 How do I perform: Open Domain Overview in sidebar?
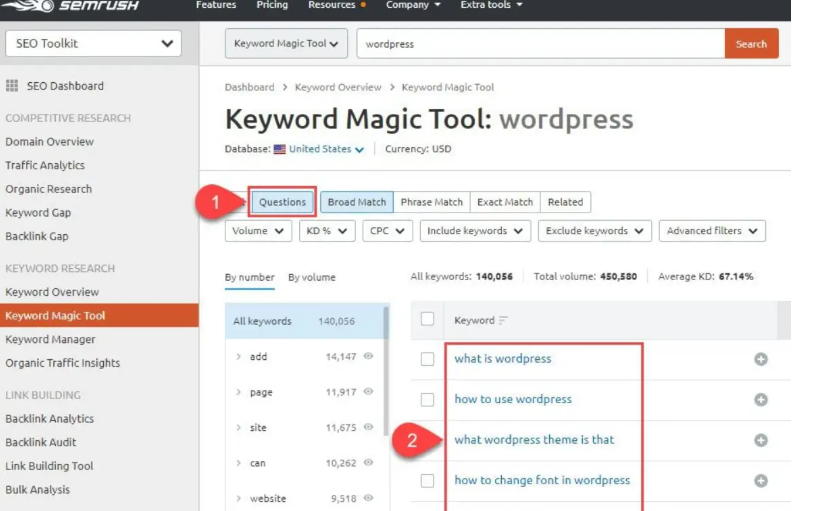tap(50, 142)
